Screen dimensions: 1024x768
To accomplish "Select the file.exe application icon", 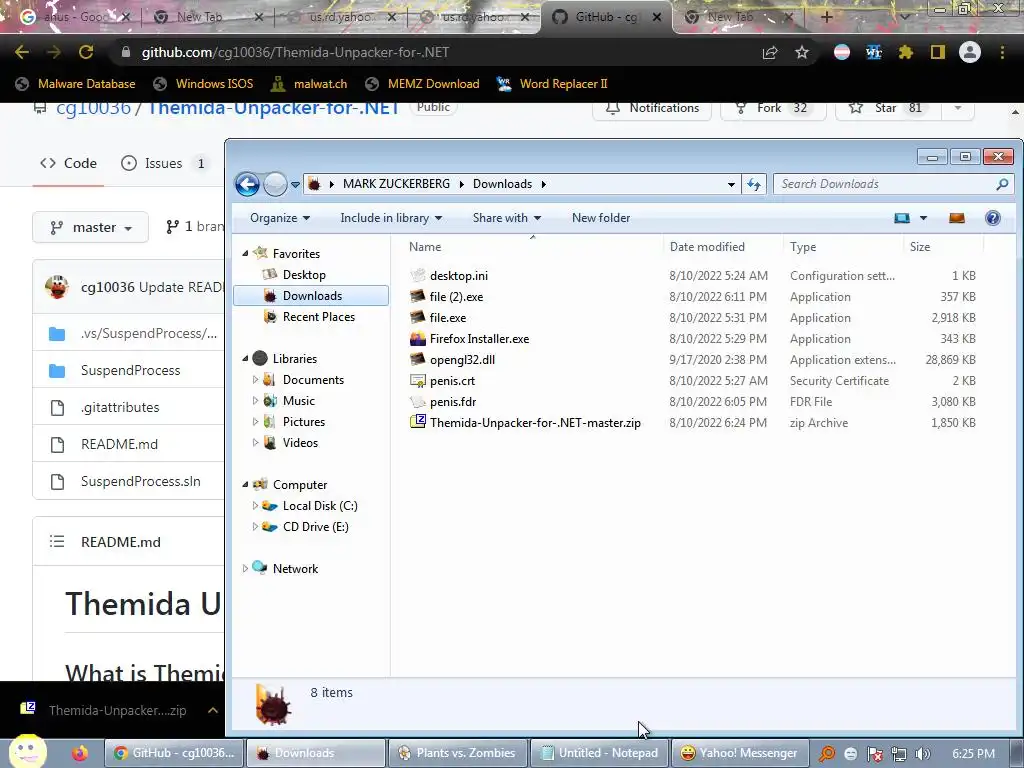I will tap(417, 317).
